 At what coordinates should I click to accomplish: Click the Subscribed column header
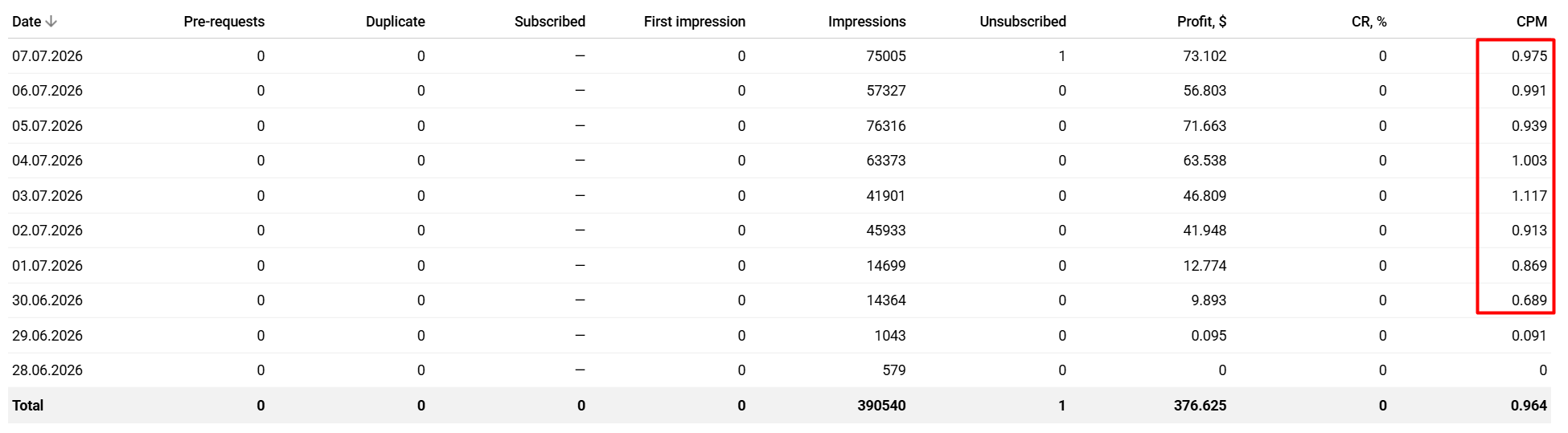pos(550,22)
